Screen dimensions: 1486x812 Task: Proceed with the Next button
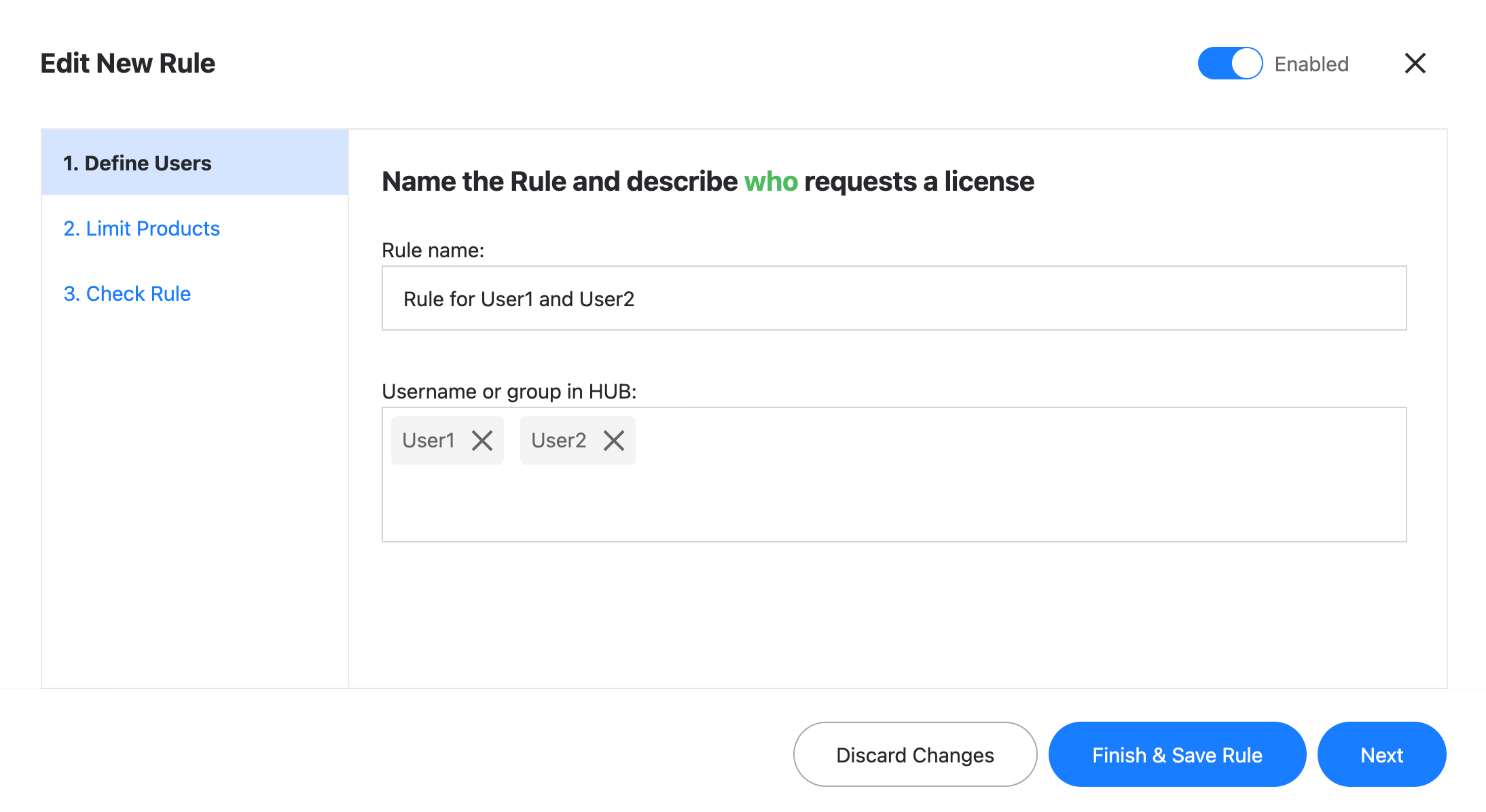[x=1382, y=754]
